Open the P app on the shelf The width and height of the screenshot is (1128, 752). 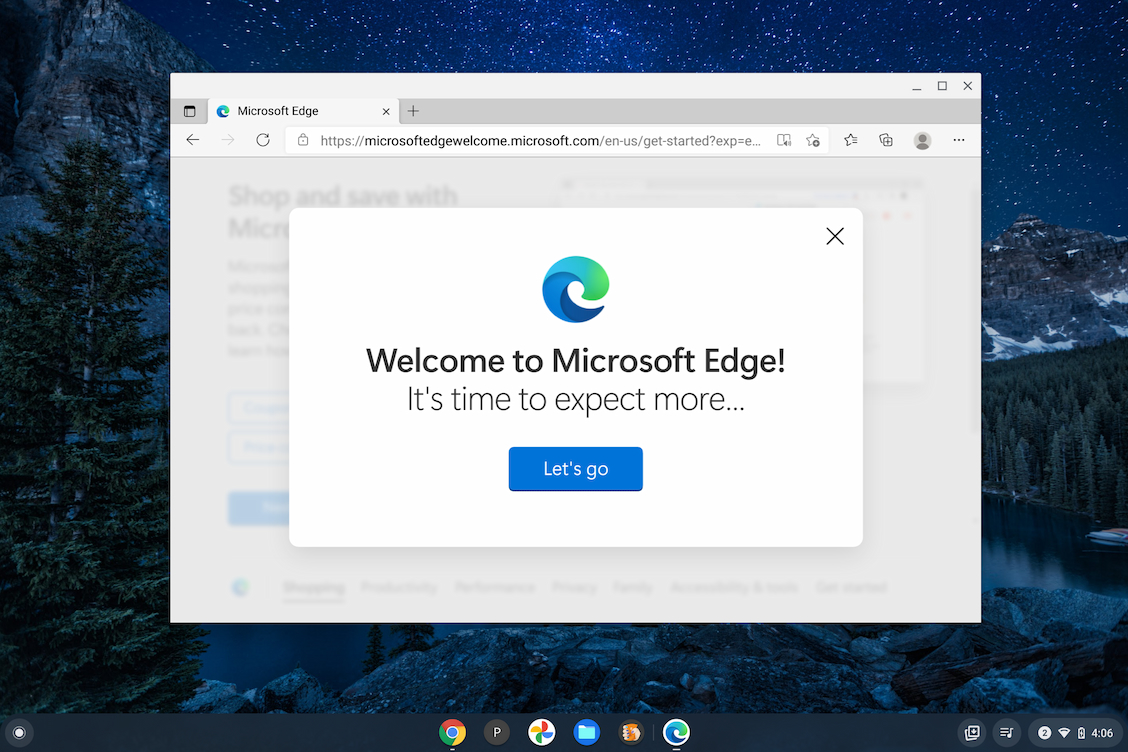pyautogui.click(x=496, y=733)
